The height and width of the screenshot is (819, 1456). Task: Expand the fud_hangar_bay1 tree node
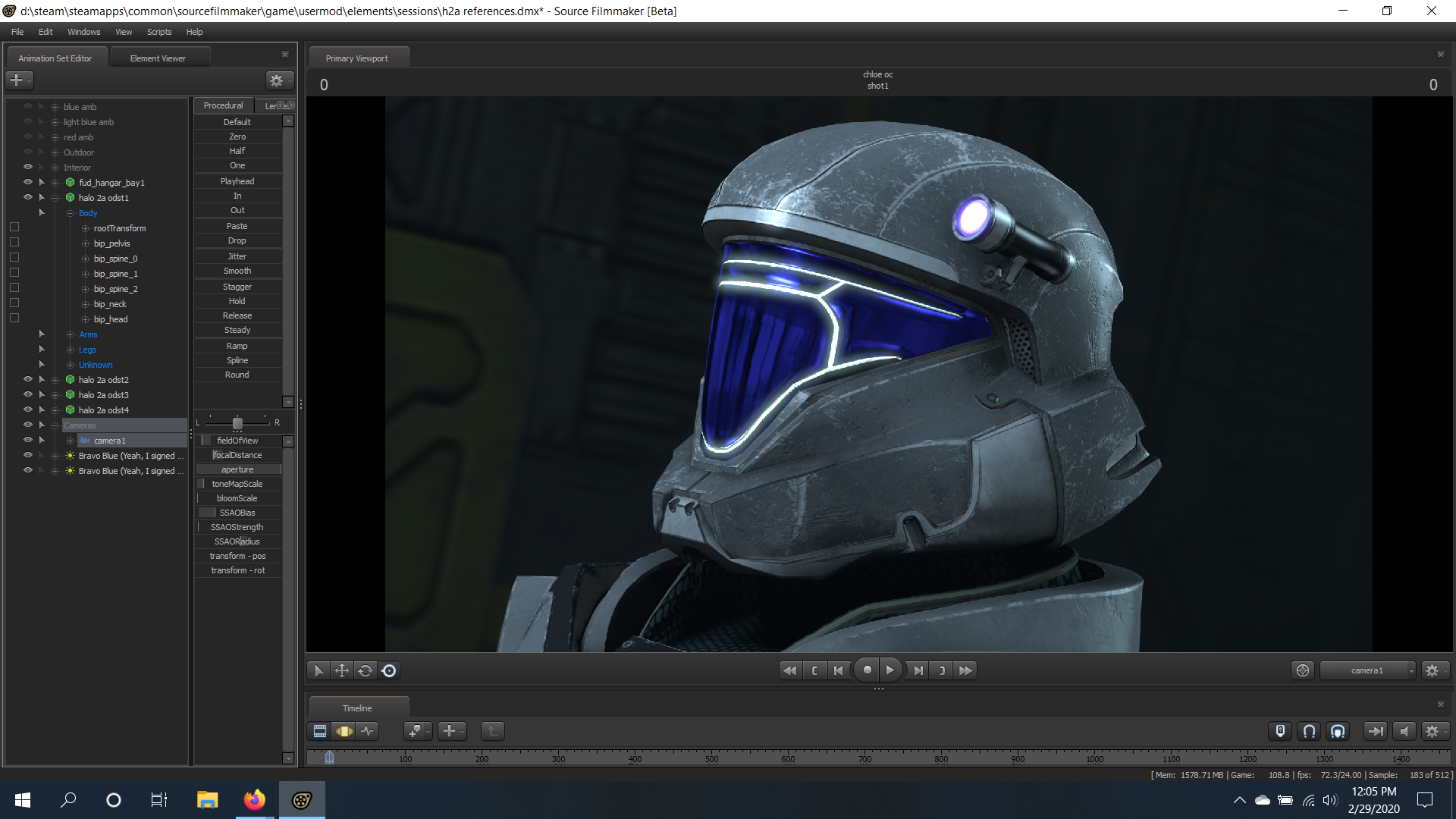[55, 183]
